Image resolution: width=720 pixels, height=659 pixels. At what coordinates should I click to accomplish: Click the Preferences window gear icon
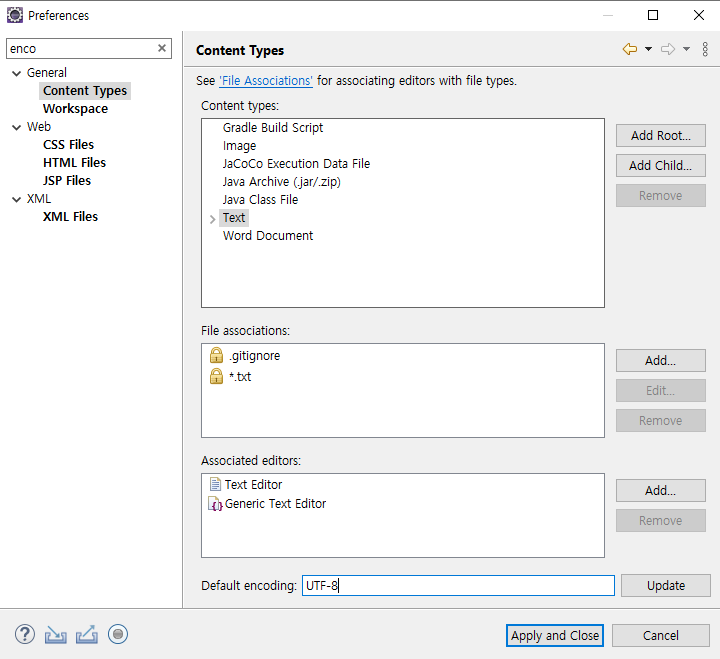pyautogui.click(x=15, y=15)
